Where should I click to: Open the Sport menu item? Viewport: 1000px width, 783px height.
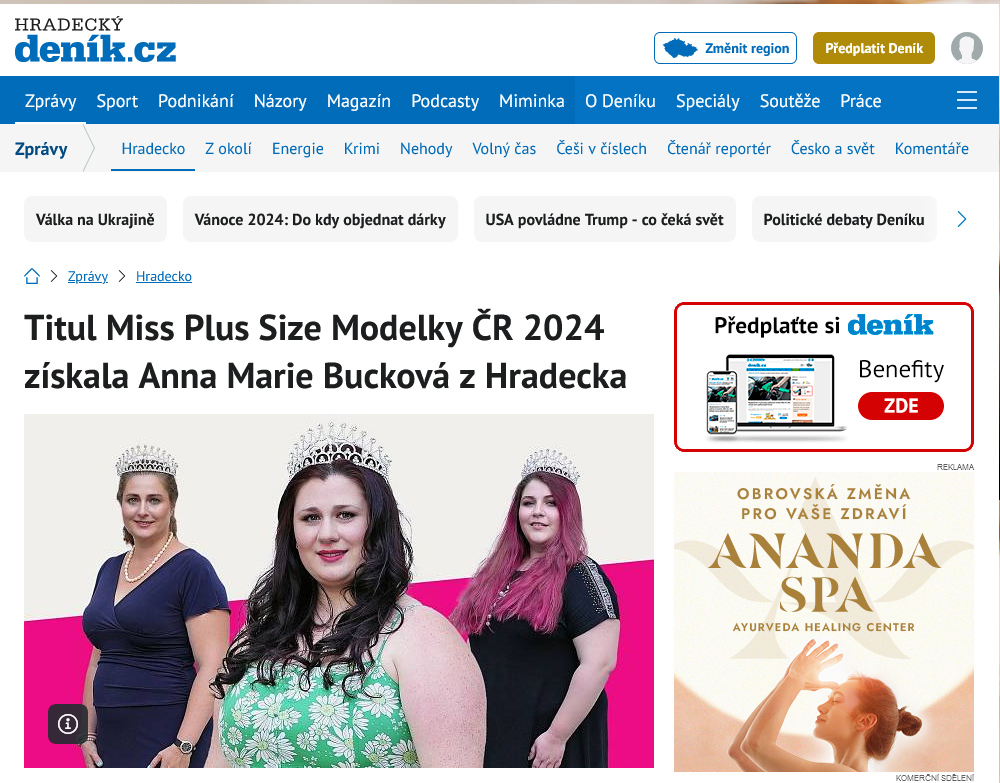(117, 101)
